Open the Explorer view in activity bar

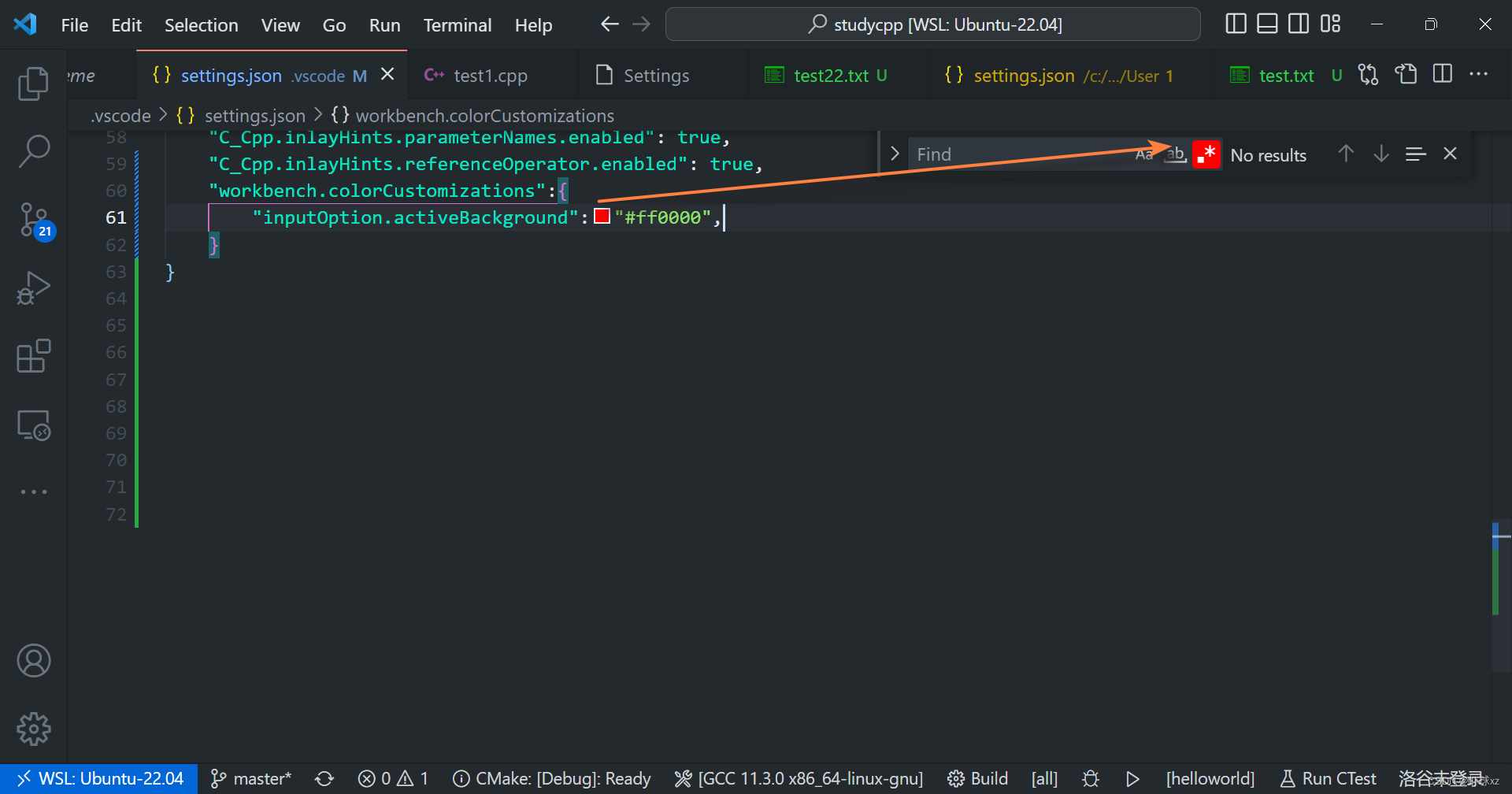pos(33,83)
